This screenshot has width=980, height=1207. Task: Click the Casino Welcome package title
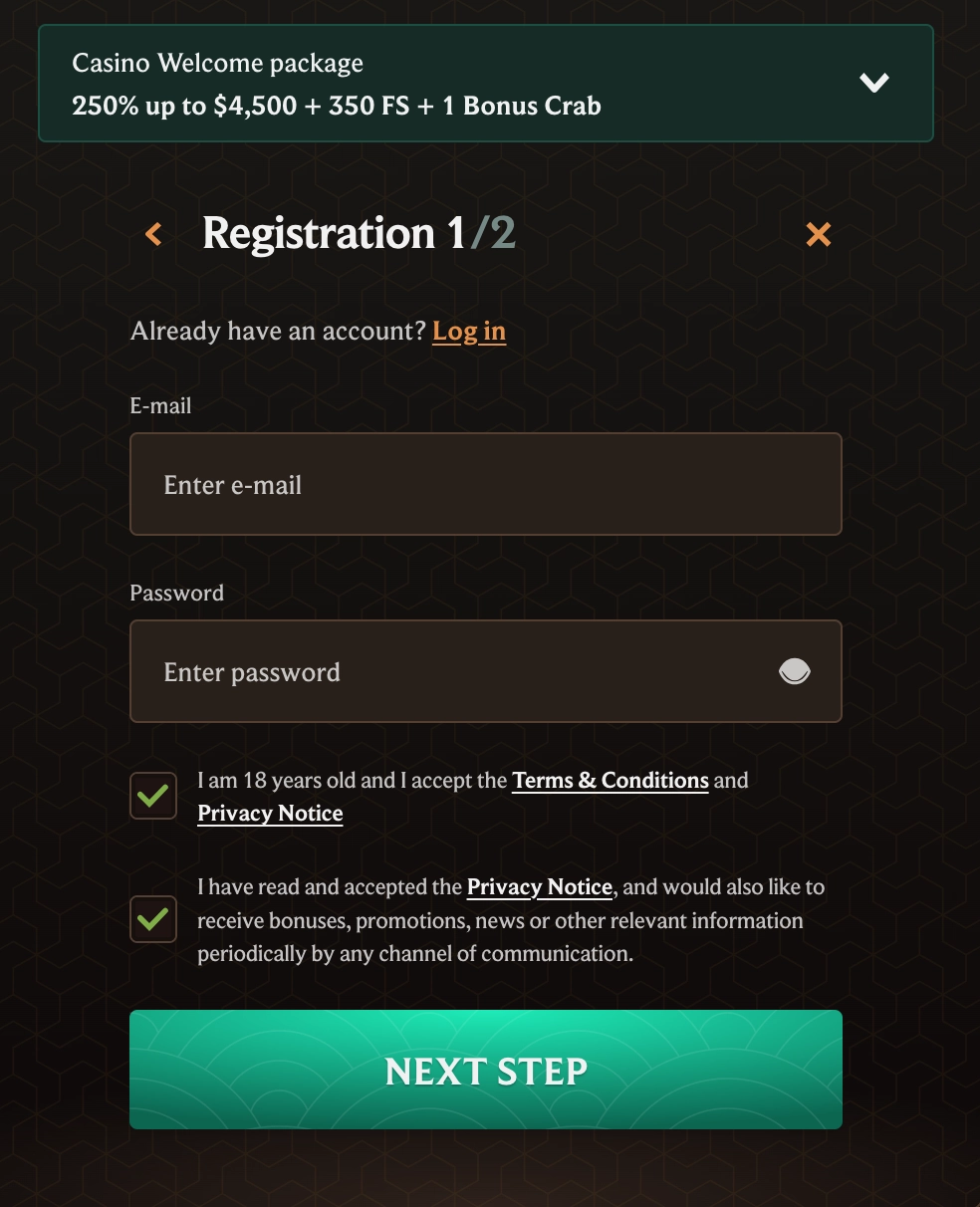pyautogui.click(x=217, y=64)
